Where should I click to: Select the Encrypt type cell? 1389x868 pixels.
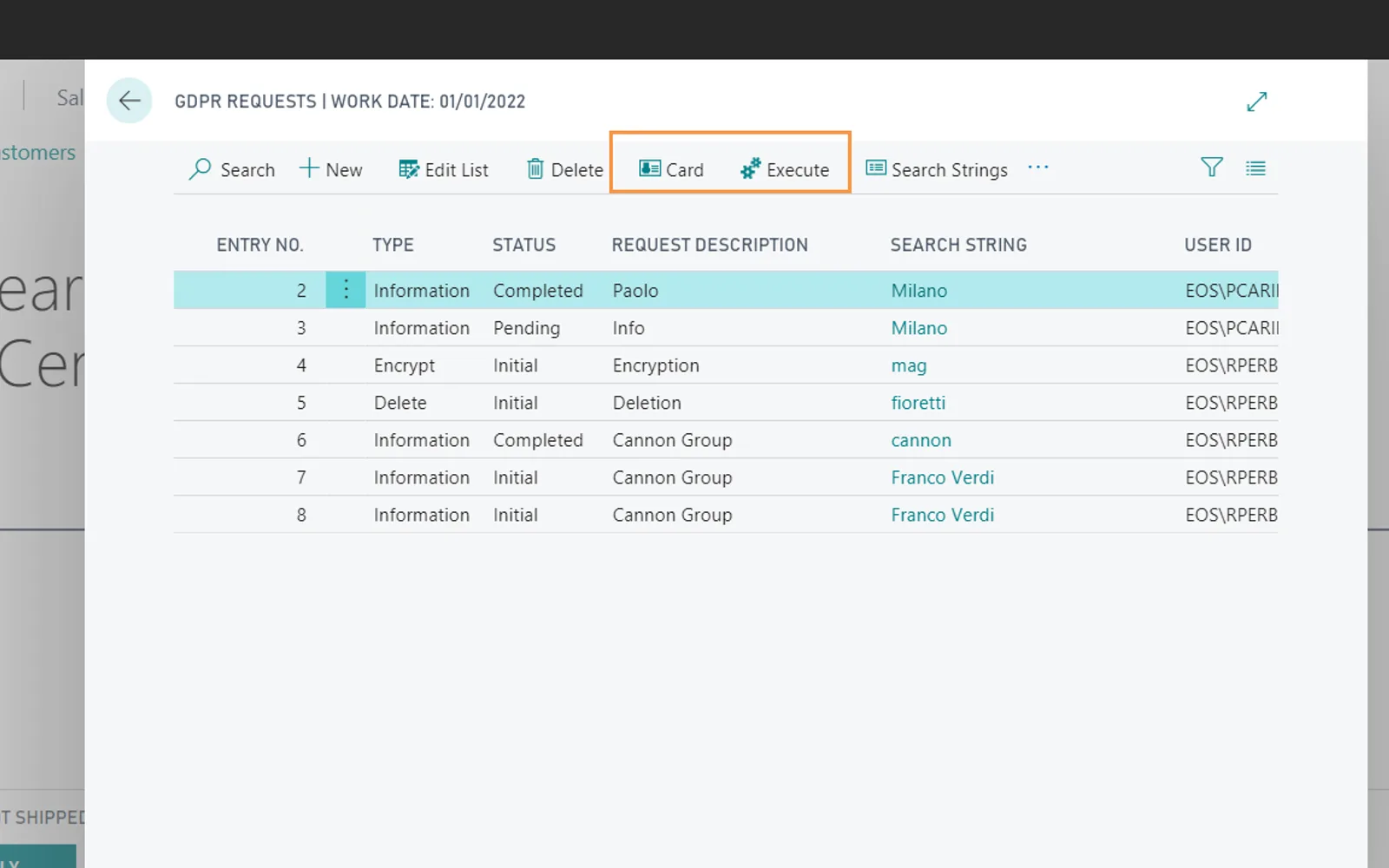[x=405, y=365]
